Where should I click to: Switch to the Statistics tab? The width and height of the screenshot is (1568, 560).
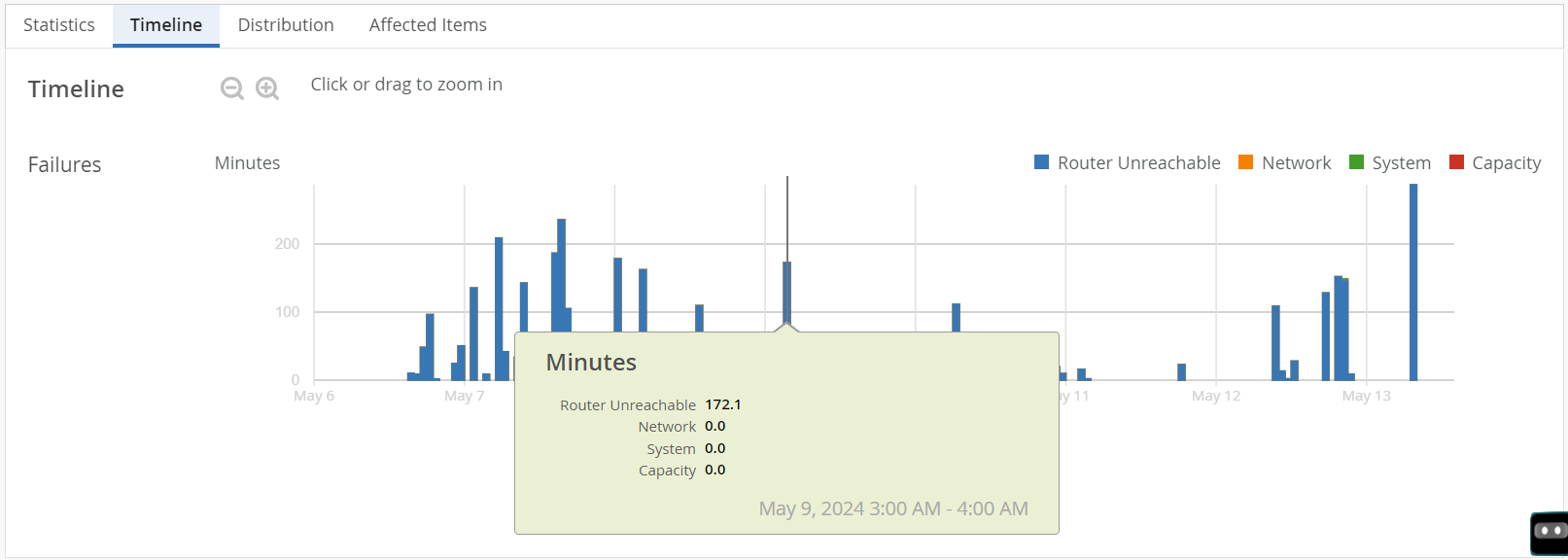tap(59, 25)
